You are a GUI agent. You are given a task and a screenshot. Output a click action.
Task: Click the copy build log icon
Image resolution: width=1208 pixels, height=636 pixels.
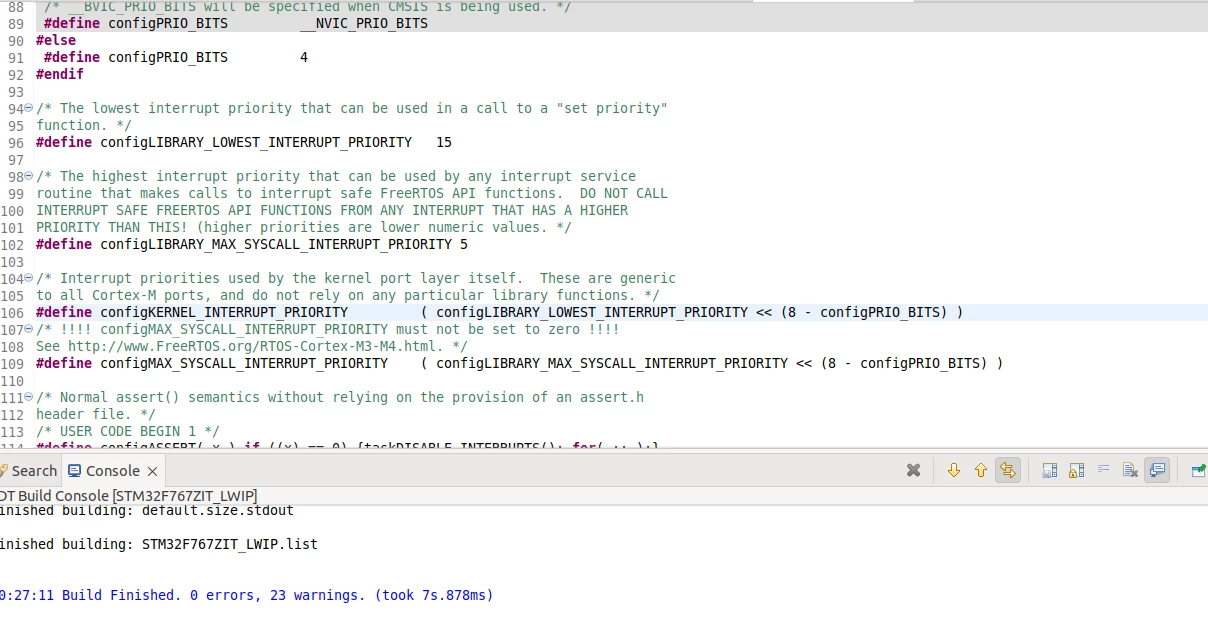1050,470
